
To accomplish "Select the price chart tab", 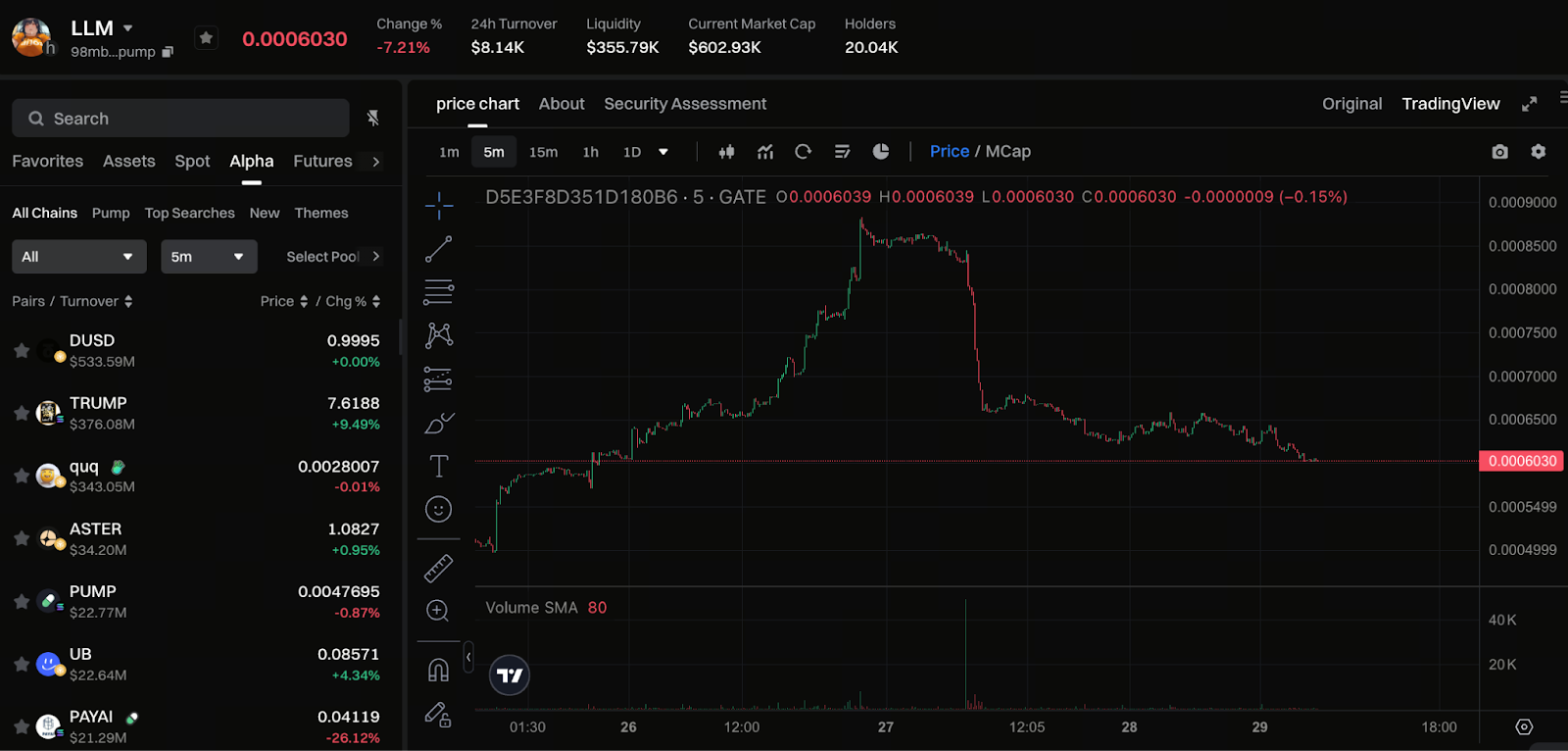I will click(477, 104).
